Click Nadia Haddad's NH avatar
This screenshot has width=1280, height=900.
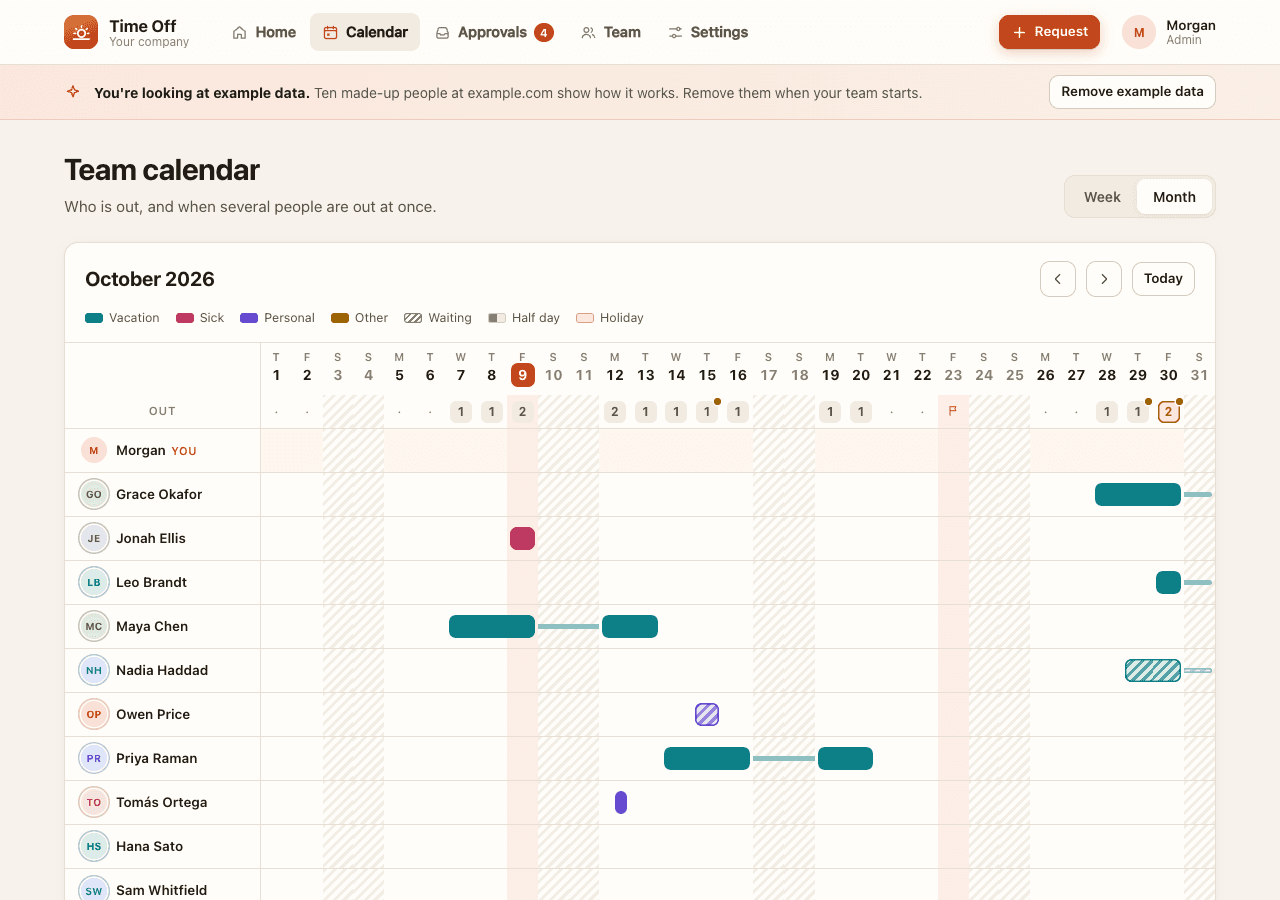point(94,670)
